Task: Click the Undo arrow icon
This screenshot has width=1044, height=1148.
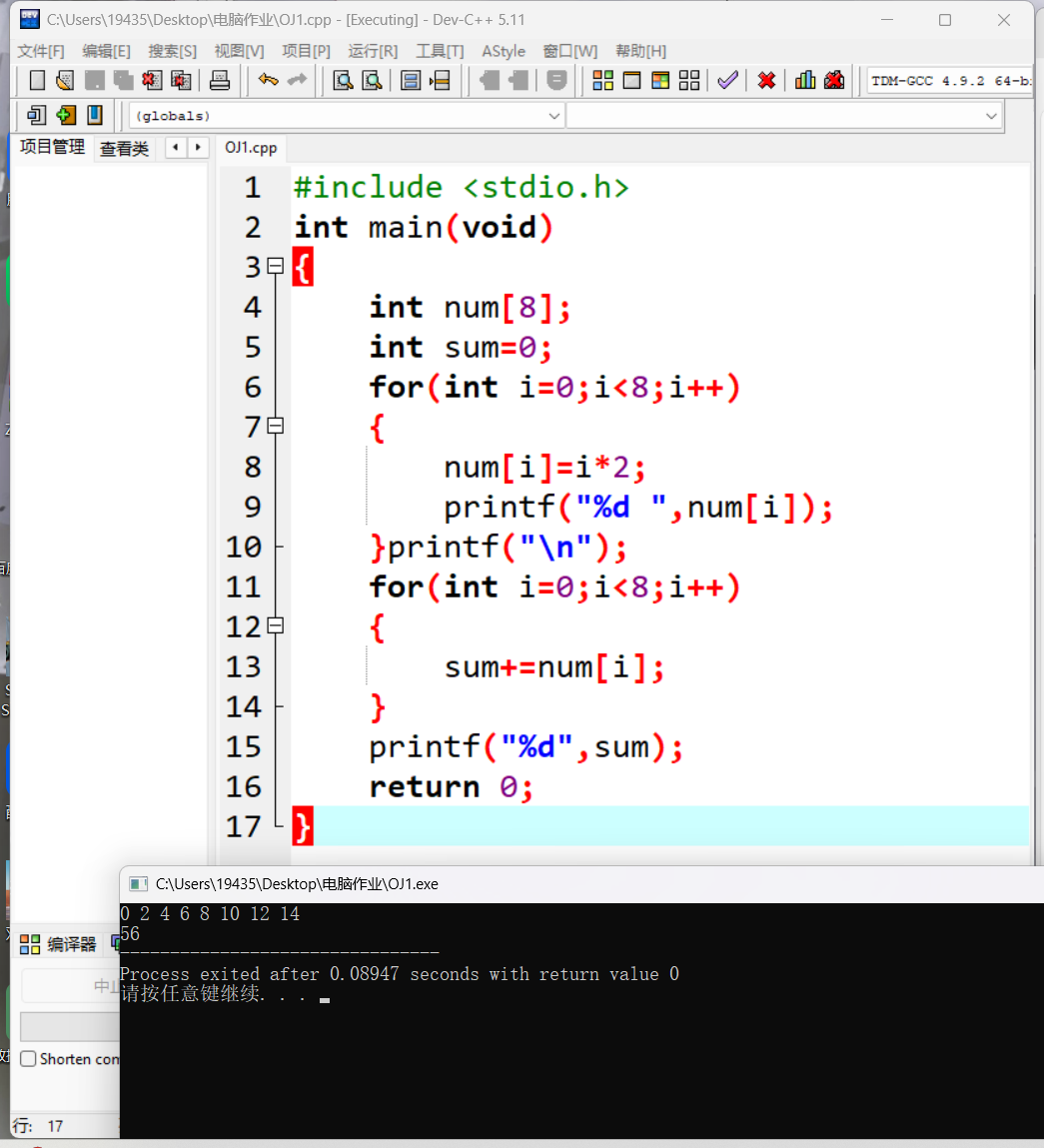Action: (268, 80)
